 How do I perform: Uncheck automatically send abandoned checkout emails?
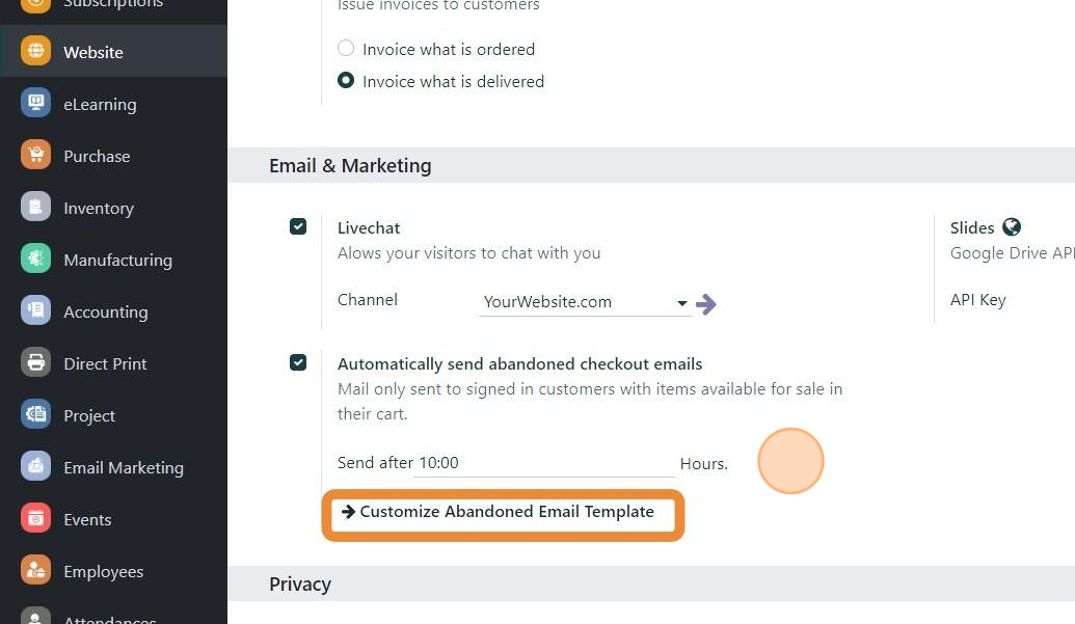click(x=298, y=363)
